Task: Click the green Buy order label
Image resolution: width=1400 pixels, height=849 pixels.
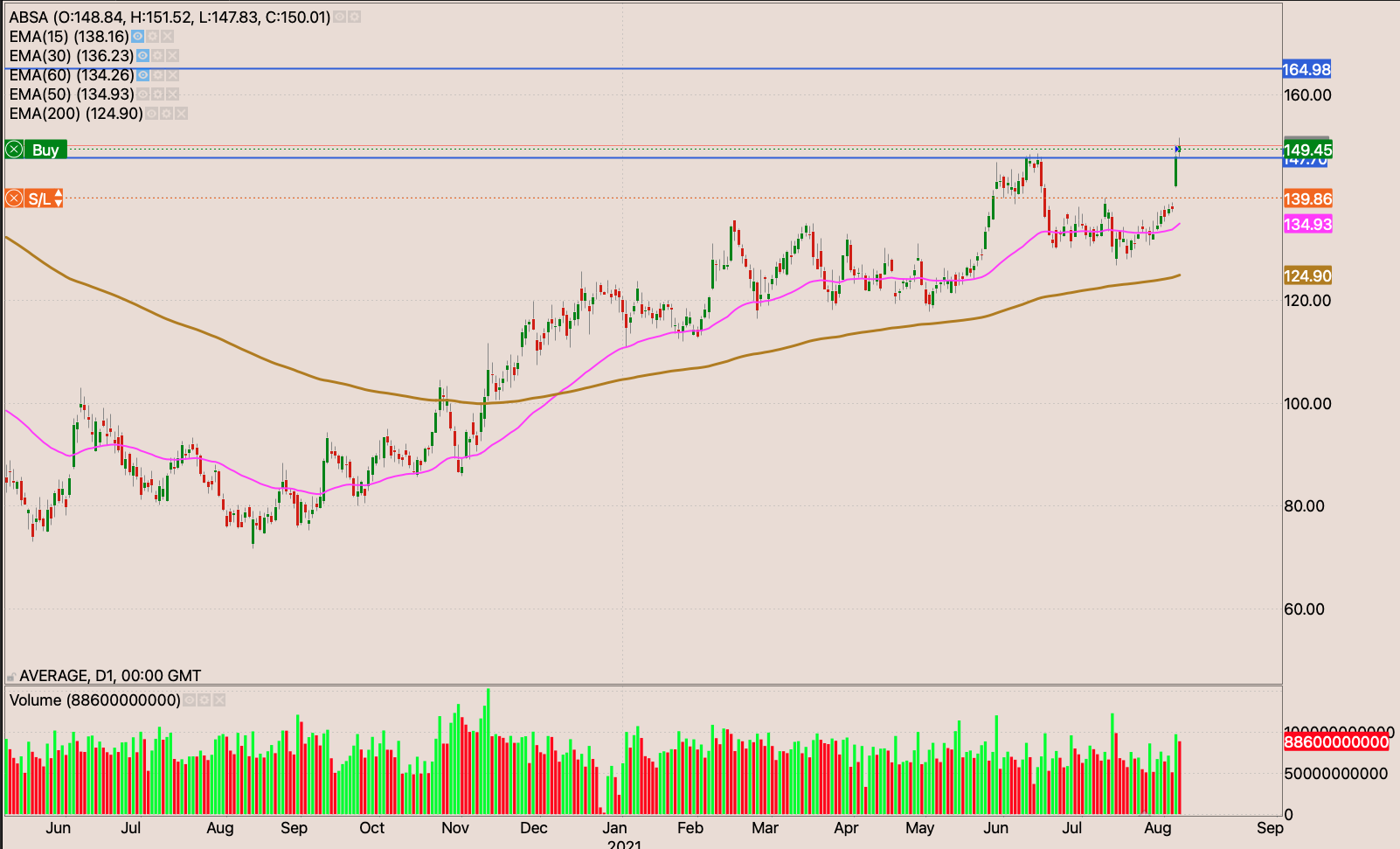Action: pos(45,150)
